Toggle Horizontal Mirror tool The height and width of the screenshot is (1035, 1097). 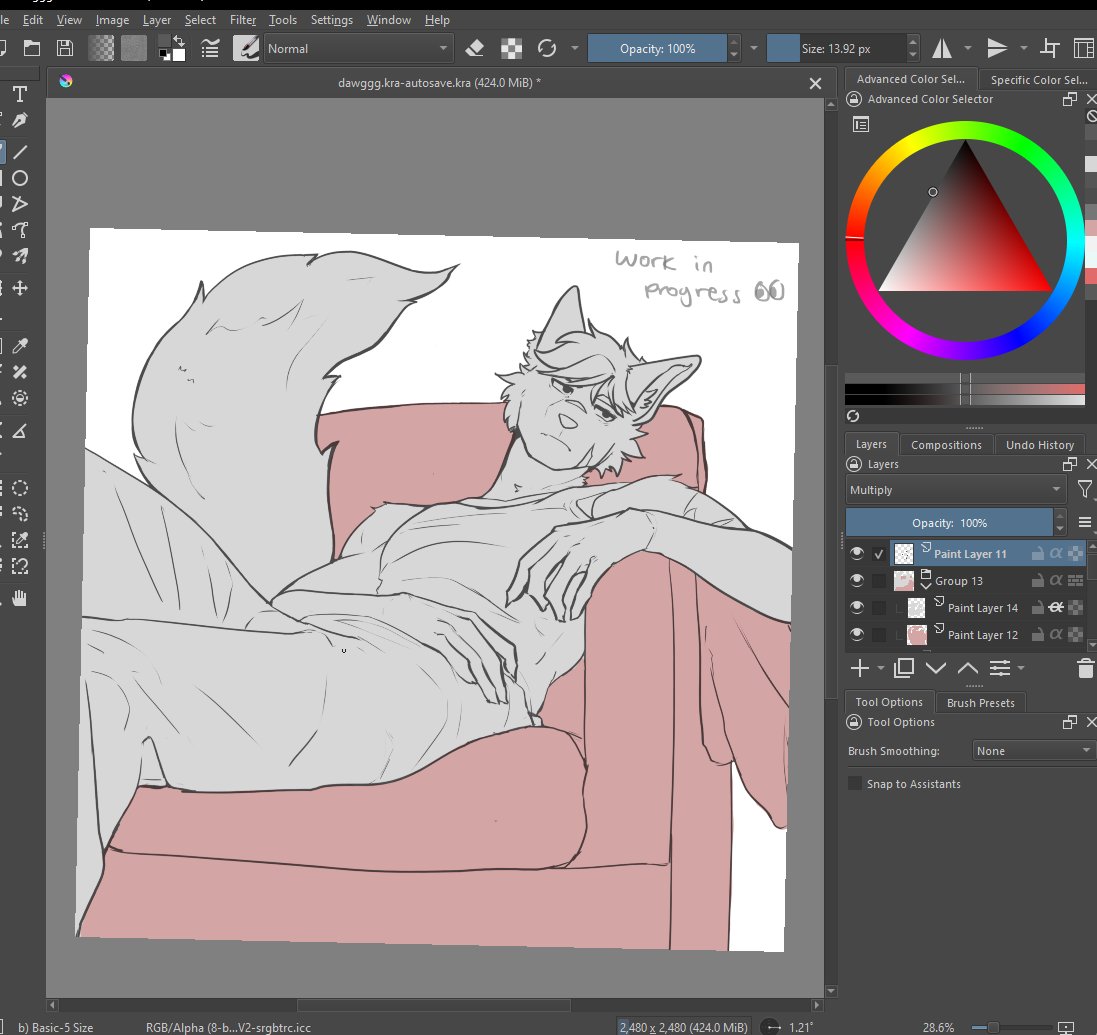click(x=942, y=48)
